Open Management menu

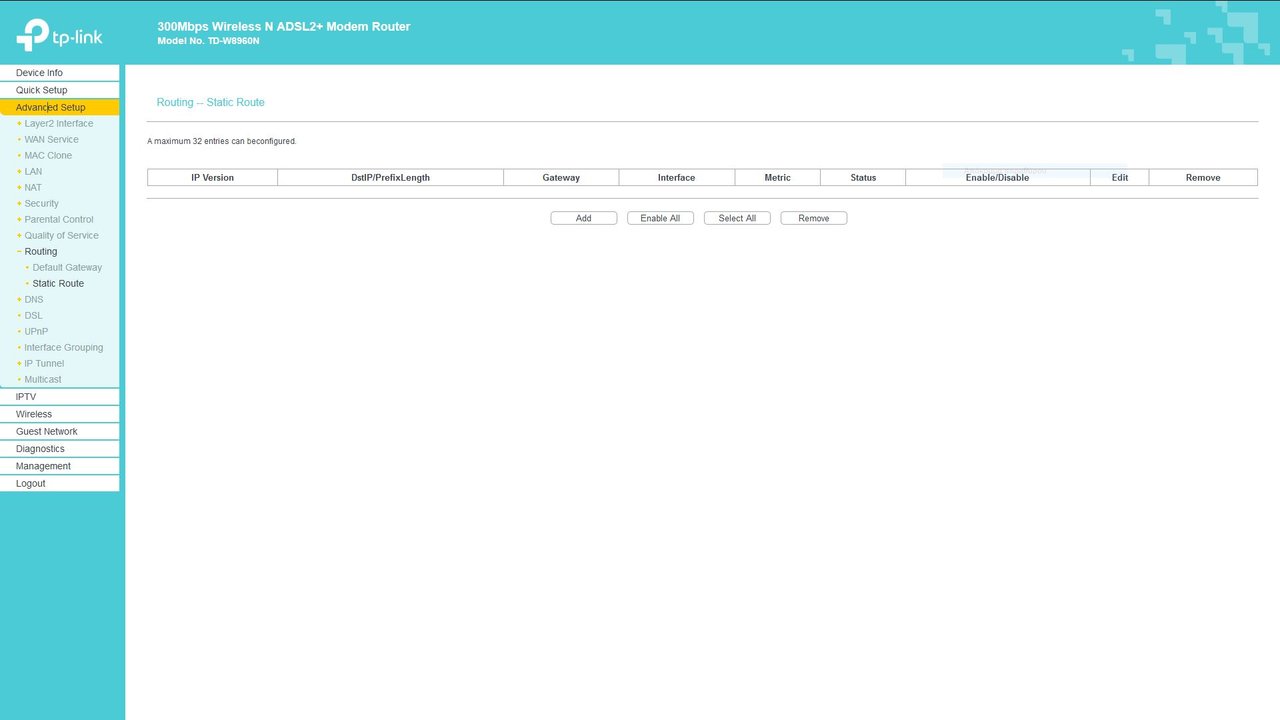click(59, 466)
